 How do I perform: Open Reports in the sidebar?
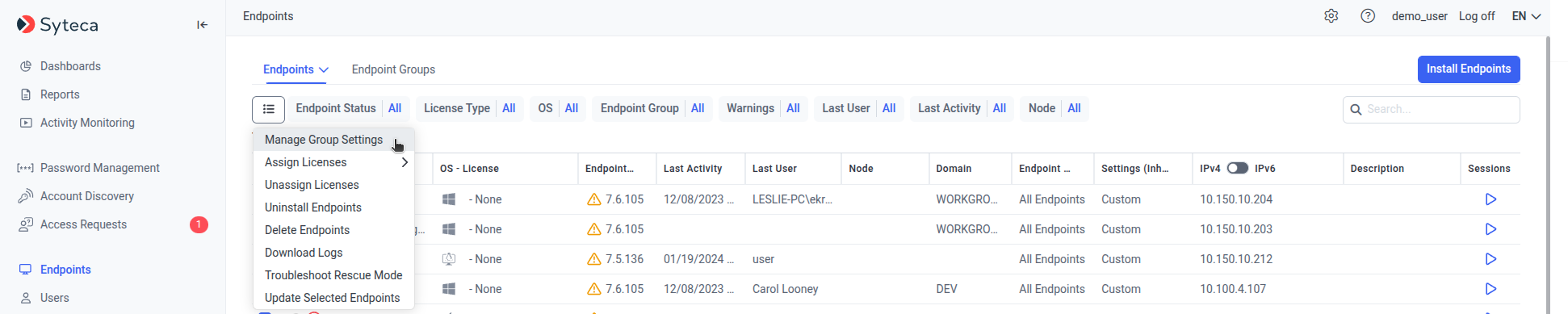(x=60, y=94)
